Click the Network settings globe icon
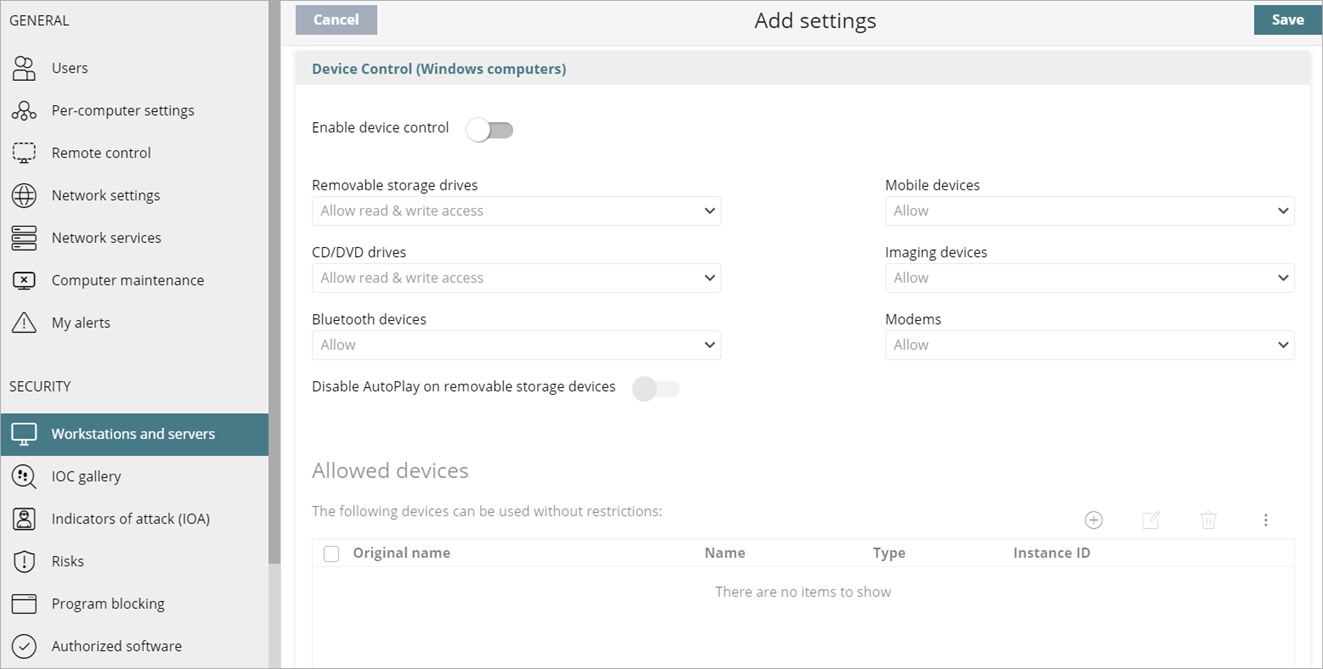 tap(25, 195)
